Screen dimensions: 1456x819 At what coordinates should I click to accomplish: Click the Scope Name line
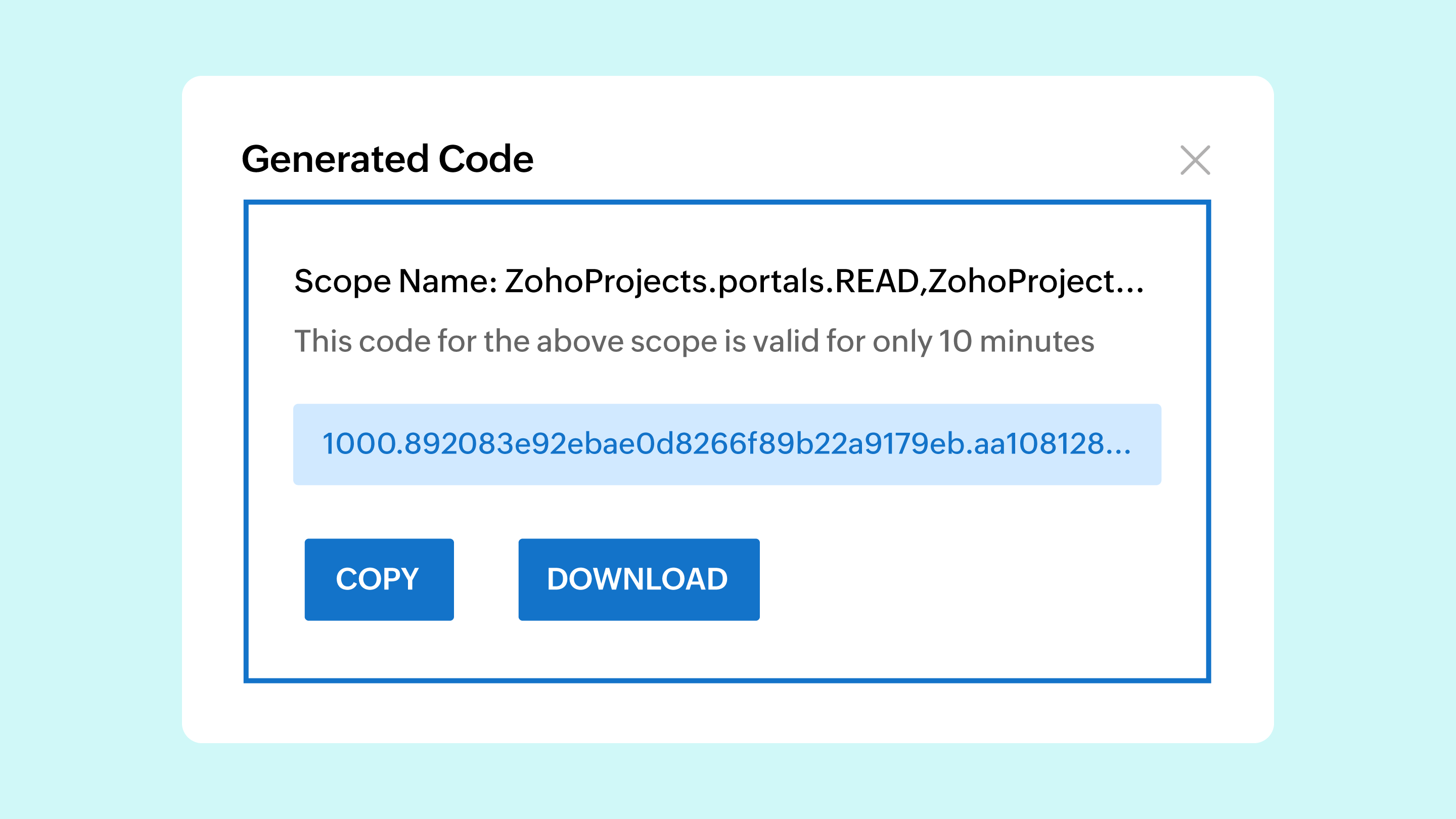pyautogui.click(x=719, y=281)
